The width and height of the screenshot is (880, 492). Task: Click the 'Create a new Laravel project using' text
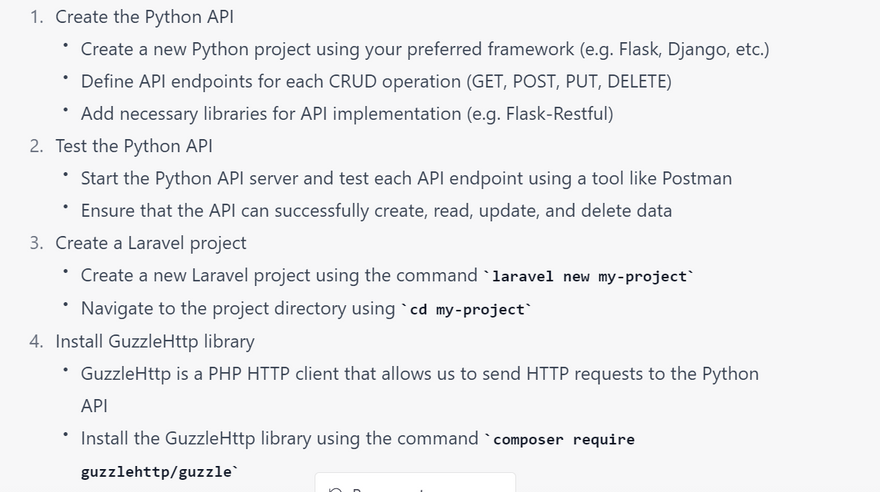tap(279, 275)
